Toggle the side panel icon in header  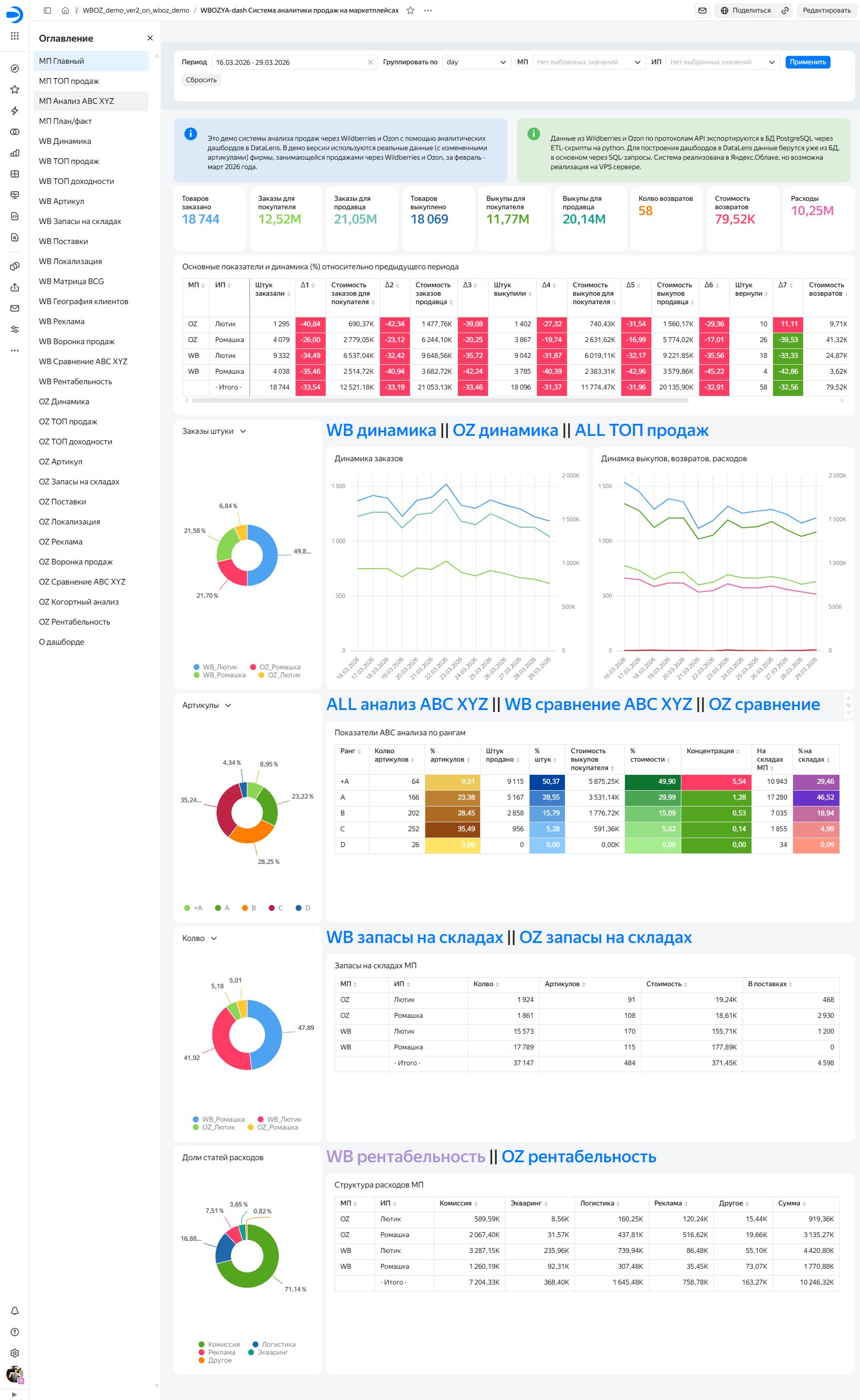[47, 10]
